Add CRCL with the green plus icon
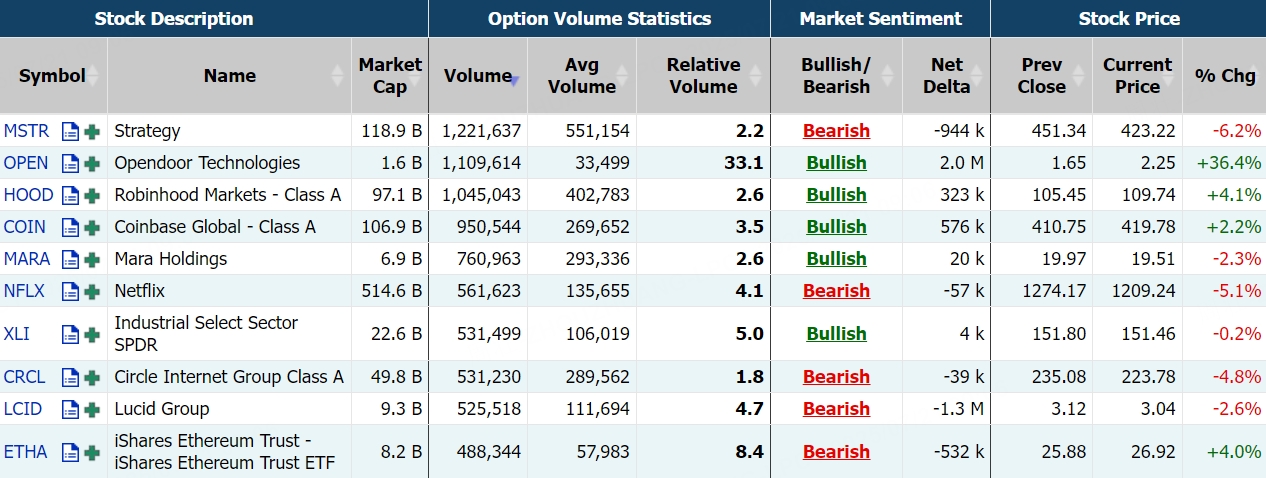 [92, 378]
